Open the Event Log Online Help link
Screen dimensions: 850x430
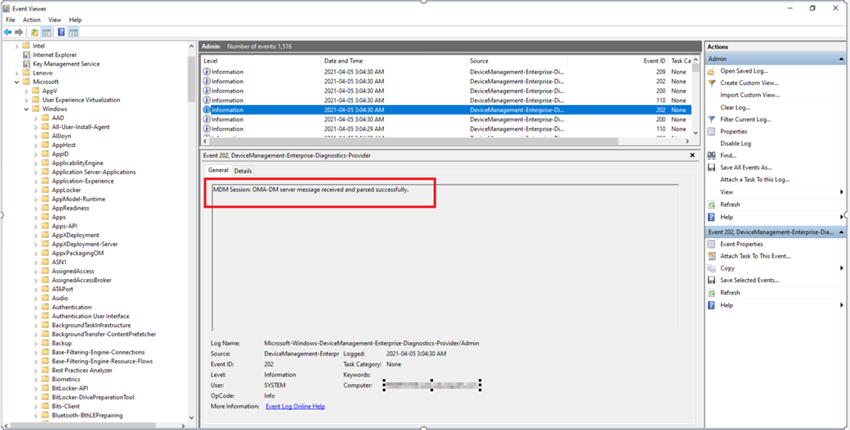pos(295,406)
